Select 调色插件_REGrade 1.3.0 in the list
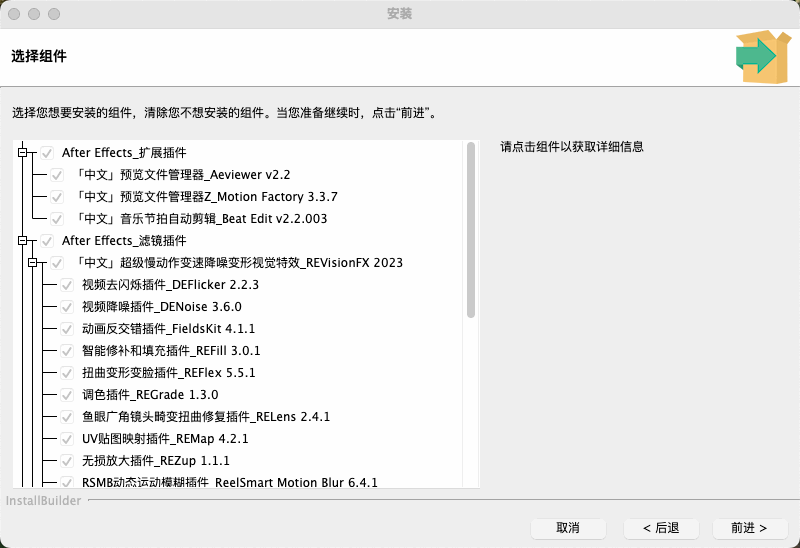The height and width of the screenshot is (548, 800). [150, 395]
